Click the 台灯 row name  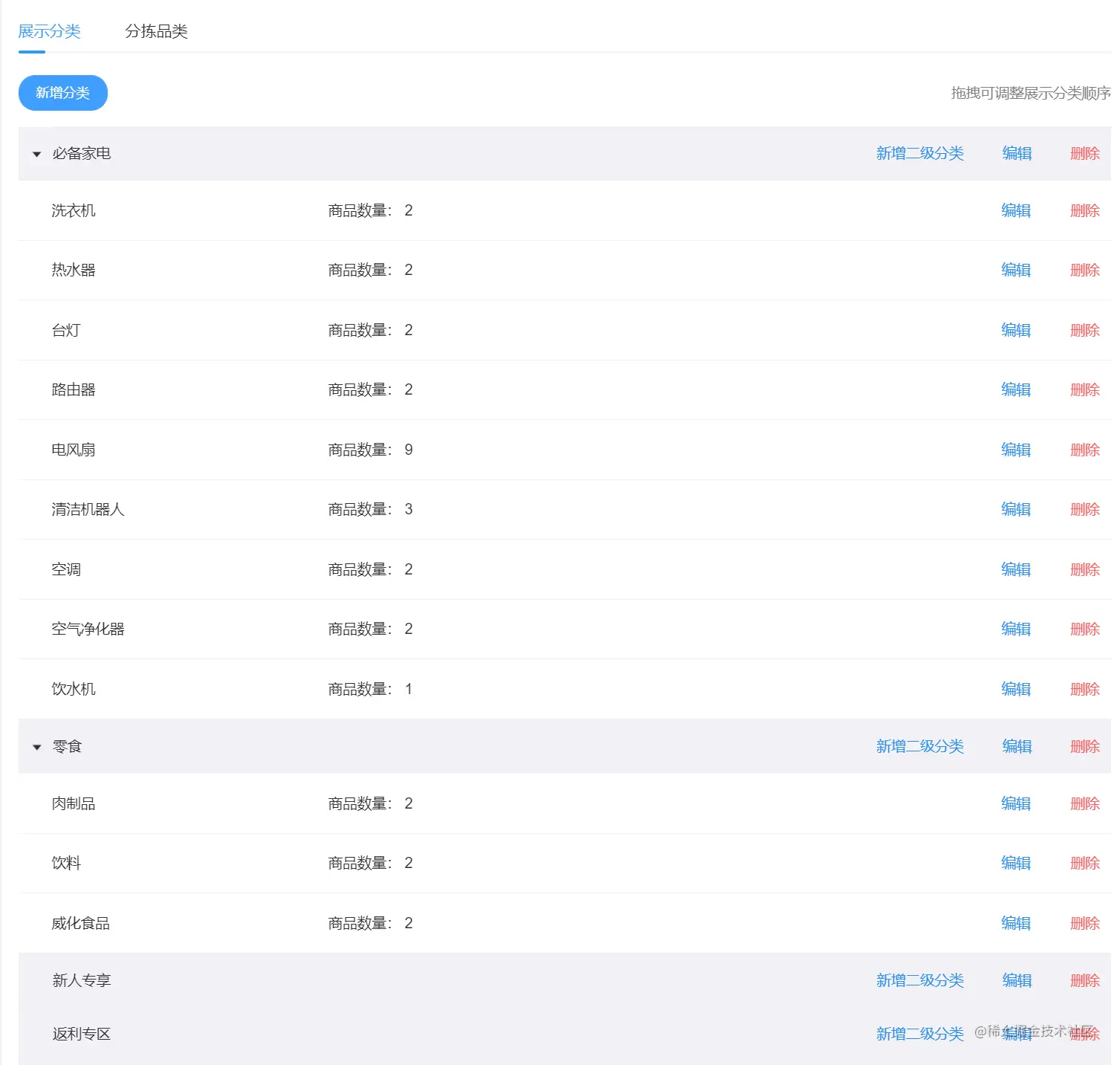(65, 330)
